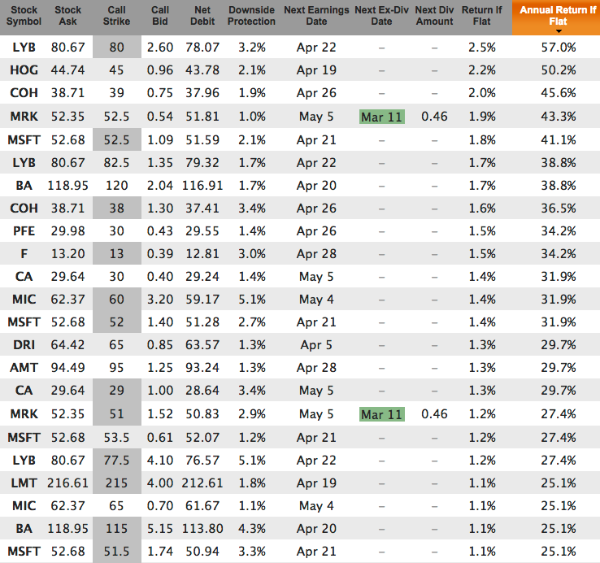
Task: Click BA symbol in 120 strike row
Action: (24, 186)
